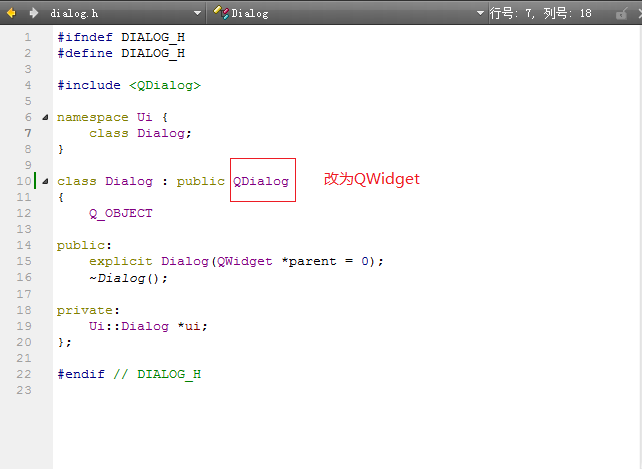Click QWidget in the constructor declaration
642x469 pixels.
[244, 261]
